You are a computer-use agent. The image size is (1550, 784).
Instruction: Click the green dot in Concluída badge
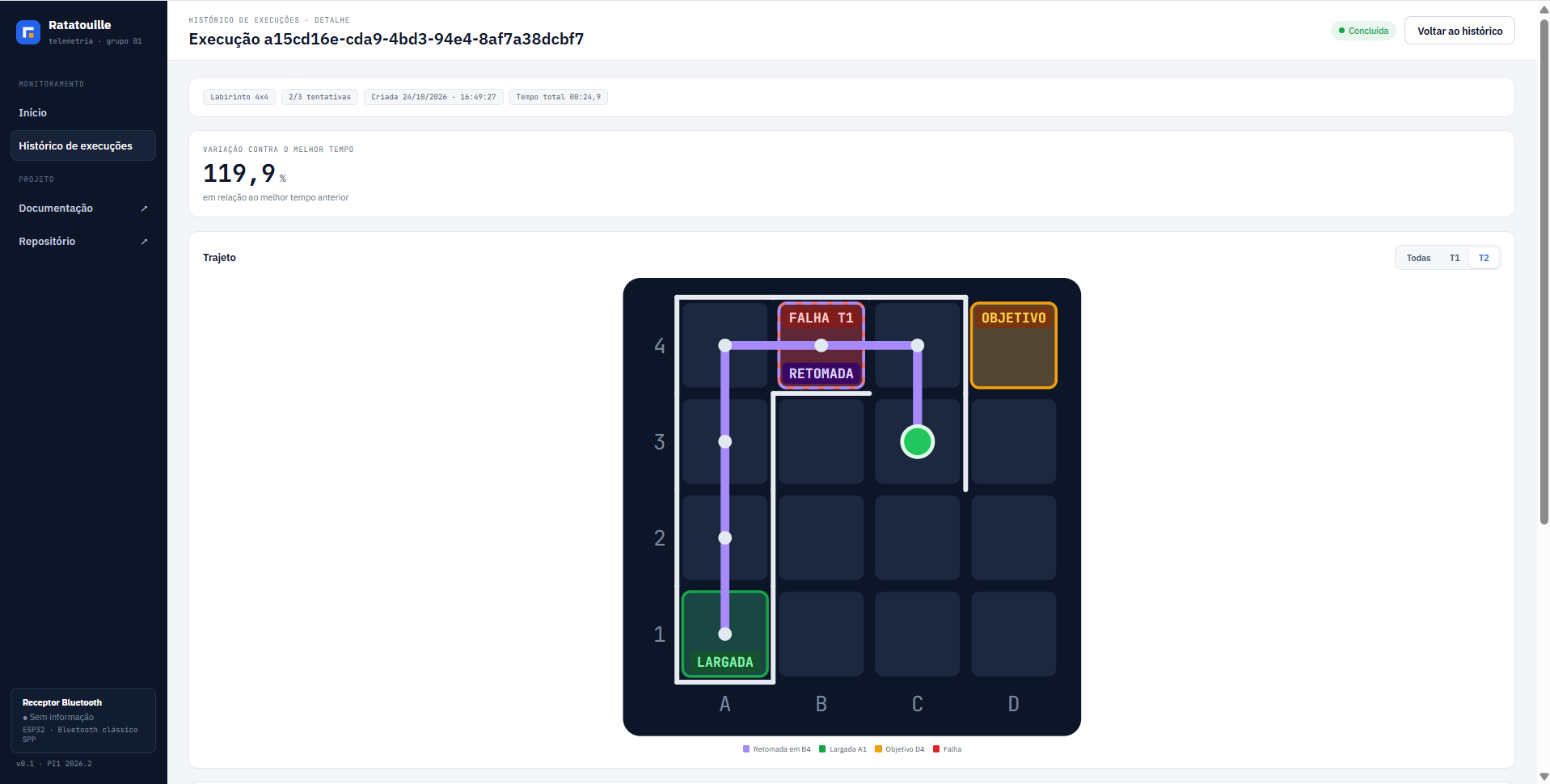pos(1341,31)
